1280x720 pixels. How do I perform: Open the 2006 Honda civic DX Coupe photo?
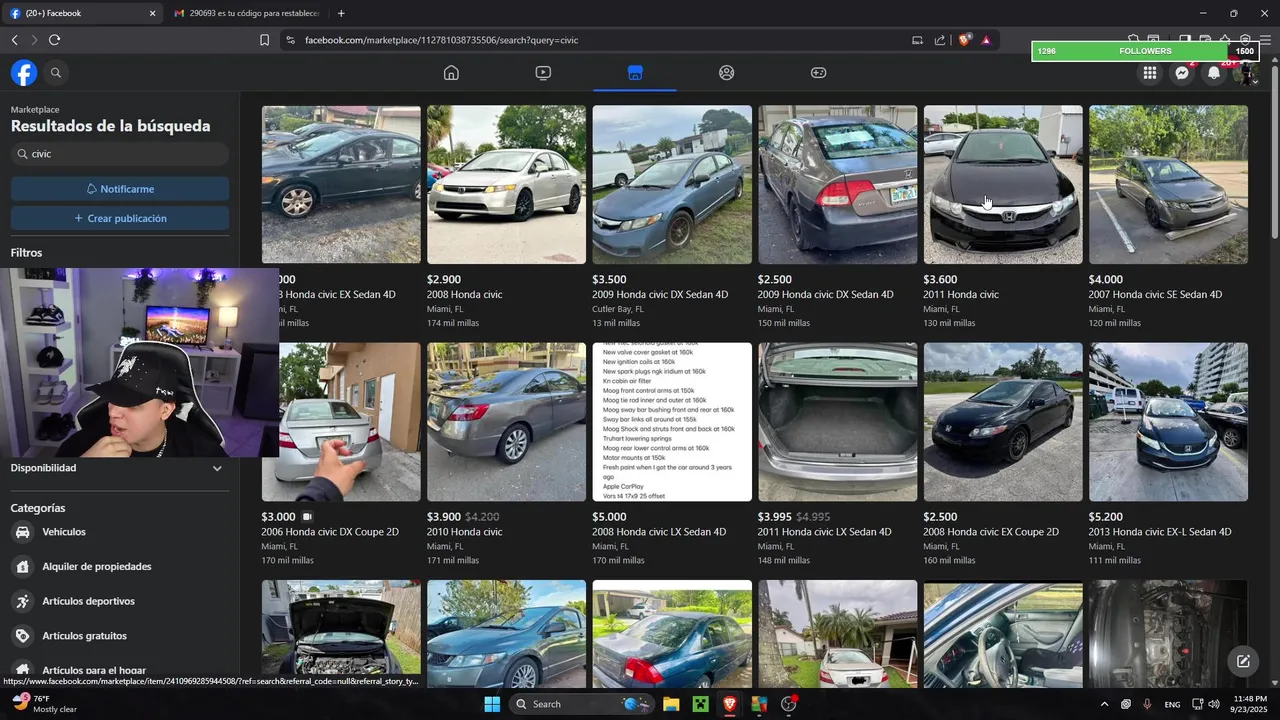[341, 422]
